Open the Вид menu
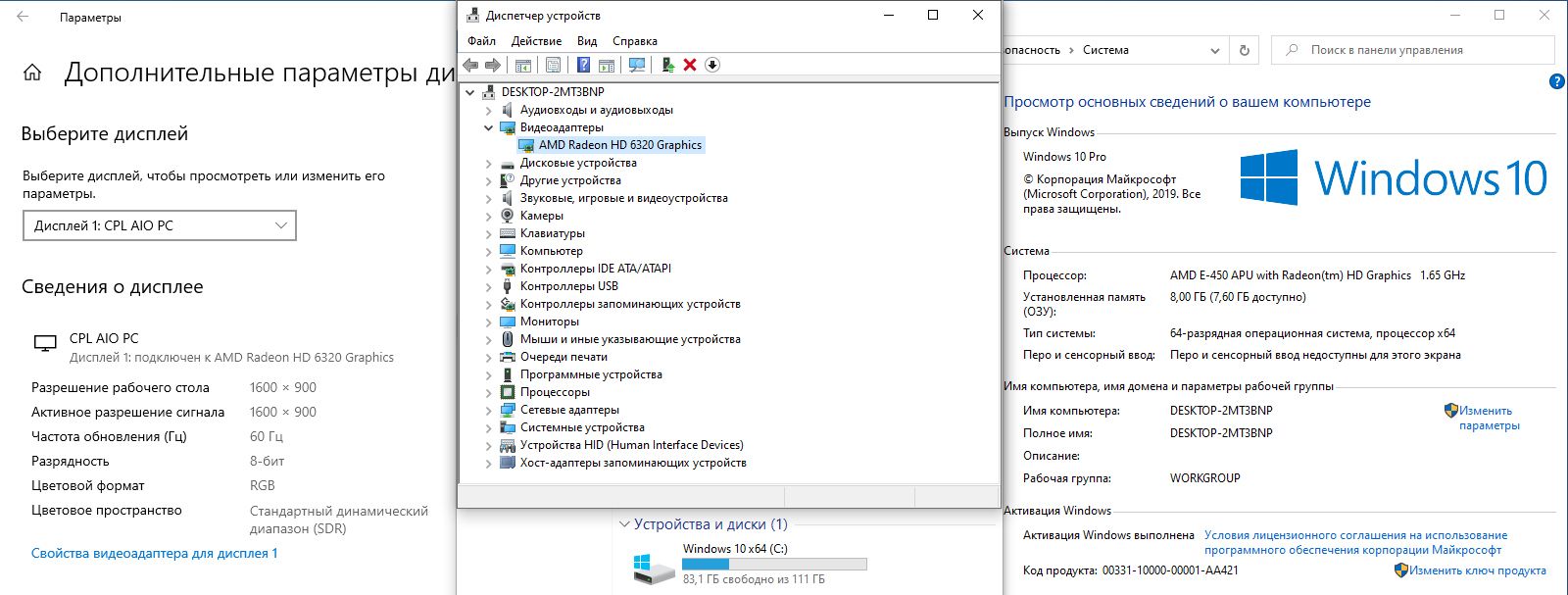The height and width of the screenshot is (595, 1568). pyautogui.click(x=587, y=41)
